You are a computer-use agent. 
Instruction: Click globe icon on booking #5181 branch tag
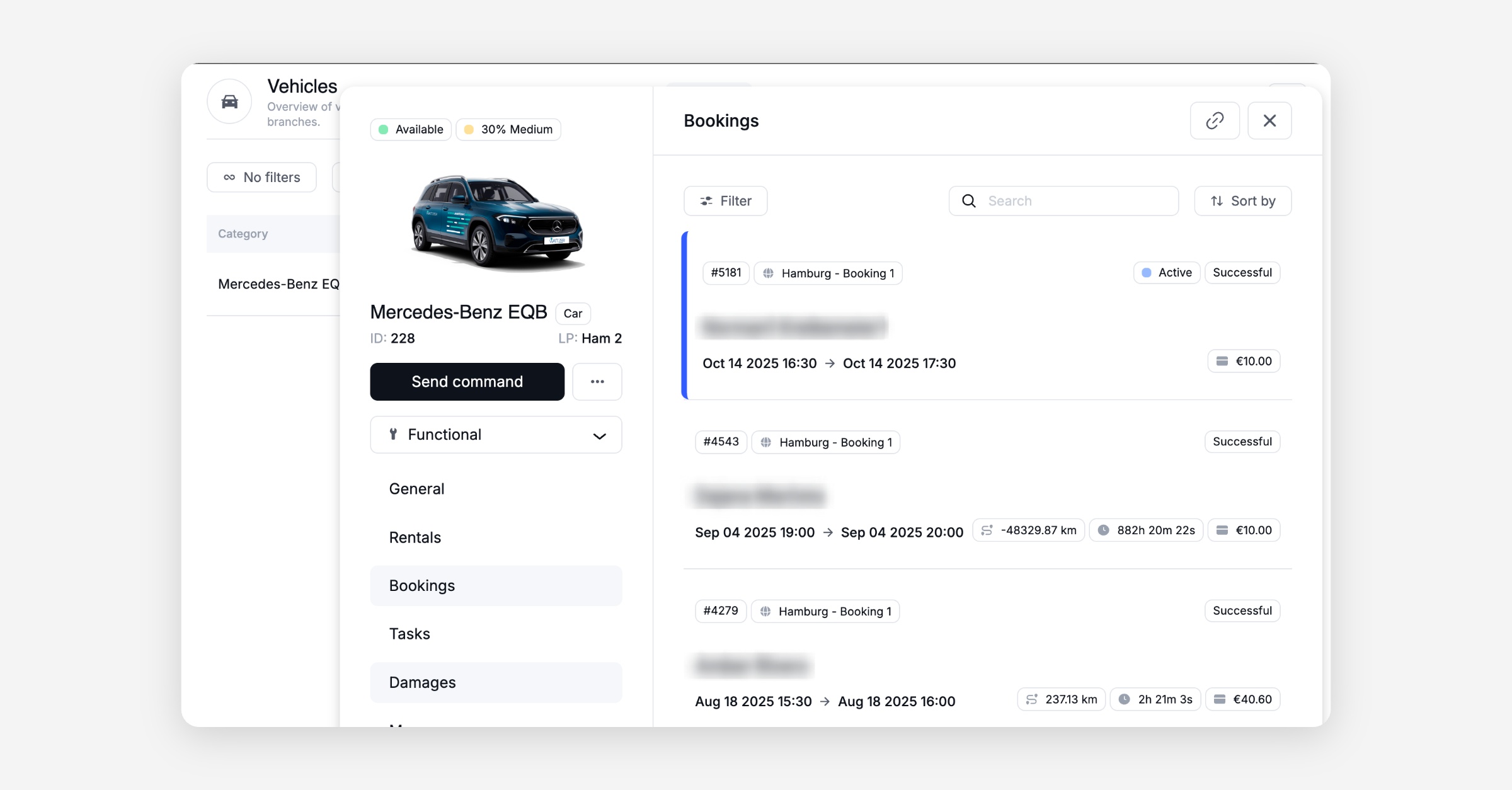tap(769, 273)
